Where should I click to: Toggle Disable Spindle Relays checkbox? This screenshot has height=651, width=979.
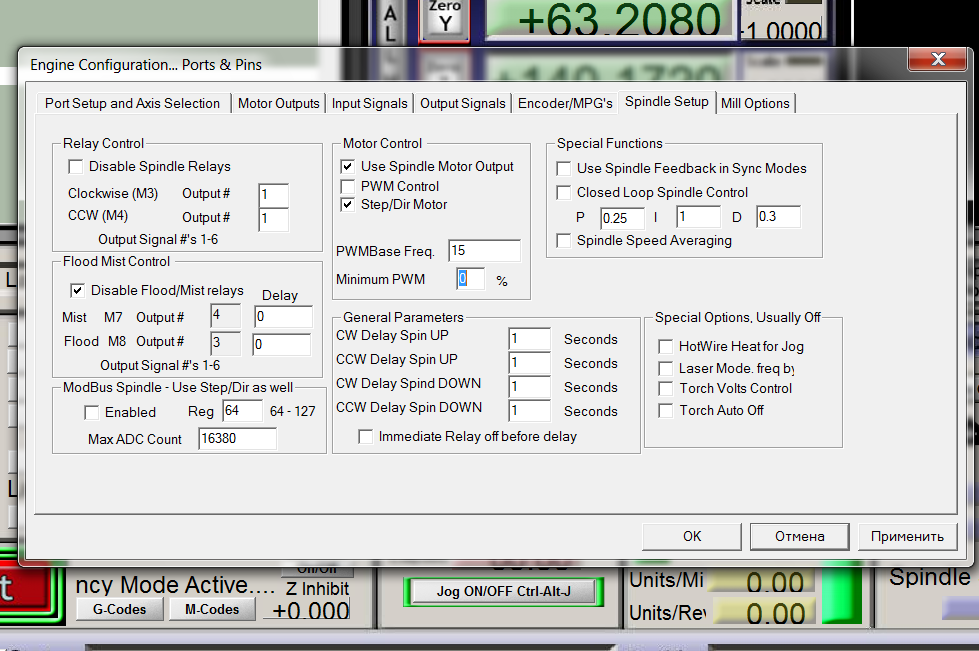[x=76, y=167]
